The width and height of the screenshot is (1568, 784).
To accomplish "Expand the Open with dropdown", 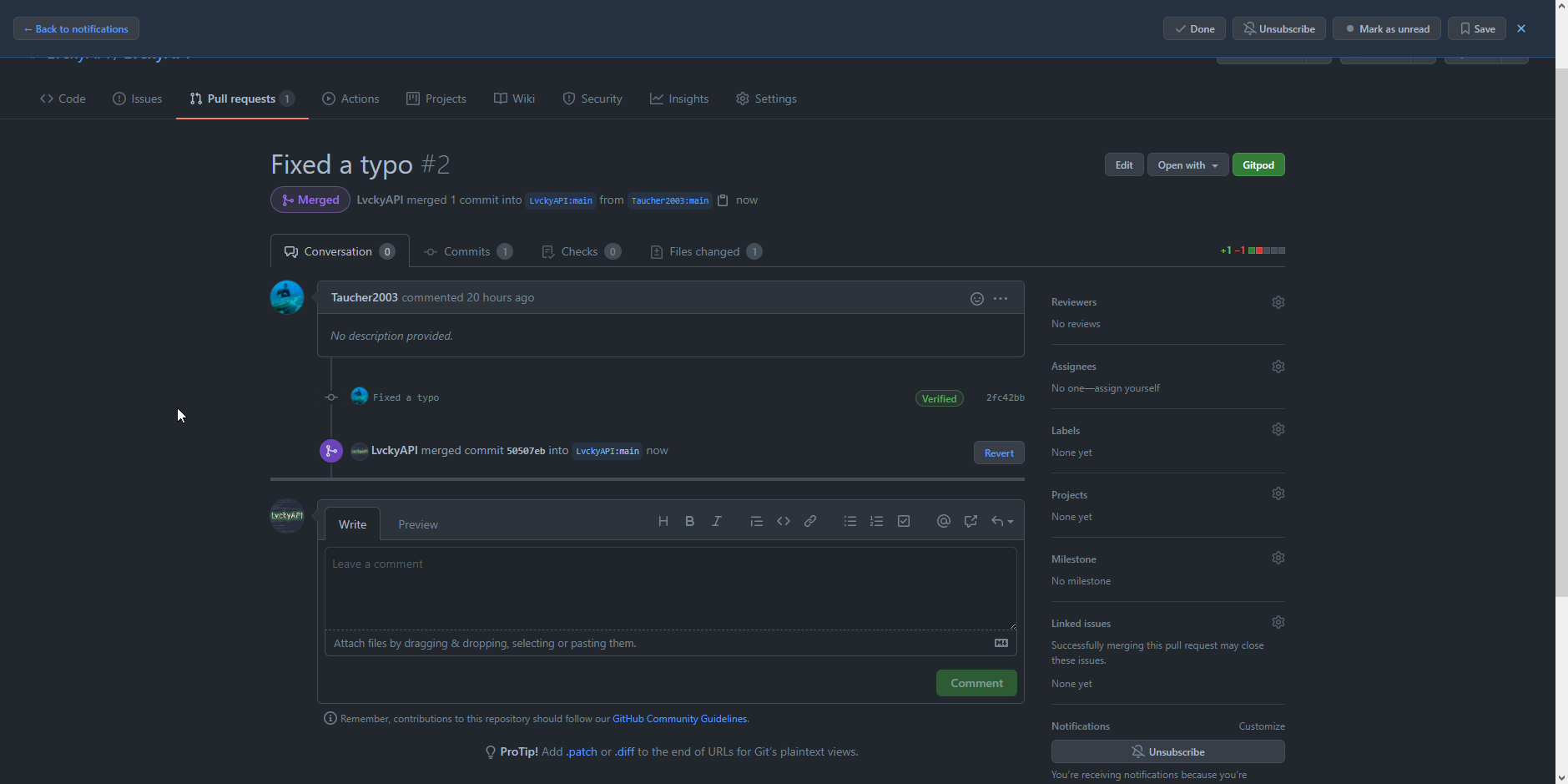I will pyautogui.click(x=1187, y=165).
